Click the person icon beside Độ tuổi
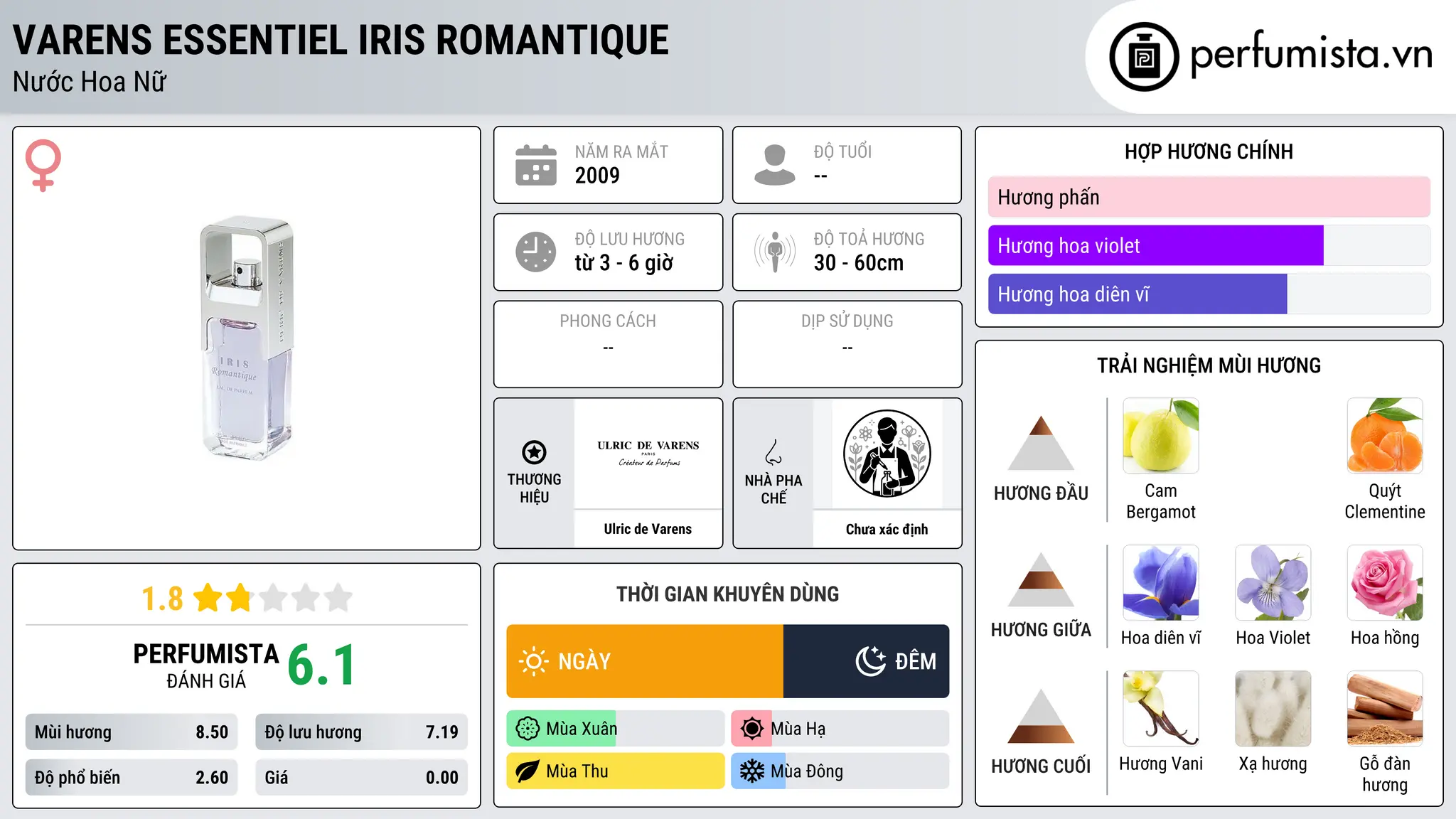Image resolution: width=1456 pixels, height=819 pixels. 774,165
